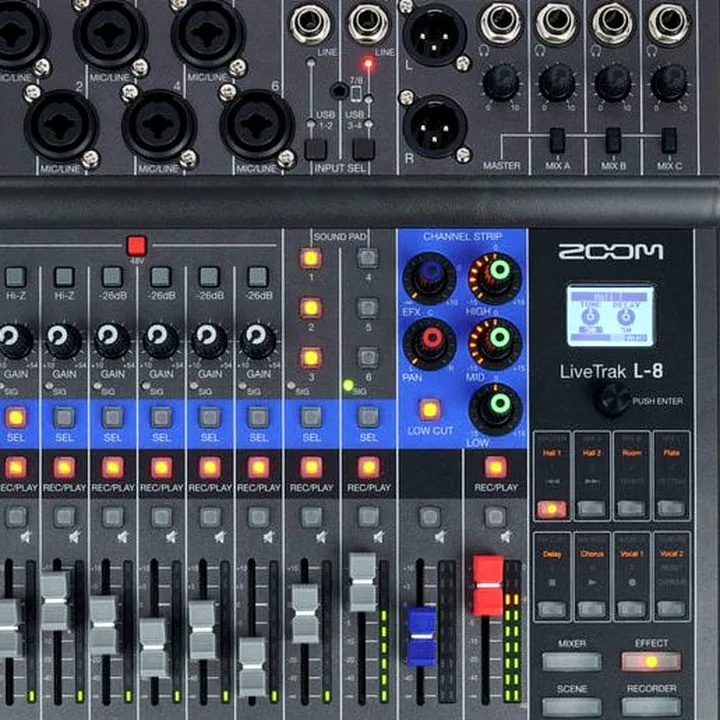Viewport: 720px width, 720px height.
Task: Mute channel 2 using its mute button
Action: [64, 517]
